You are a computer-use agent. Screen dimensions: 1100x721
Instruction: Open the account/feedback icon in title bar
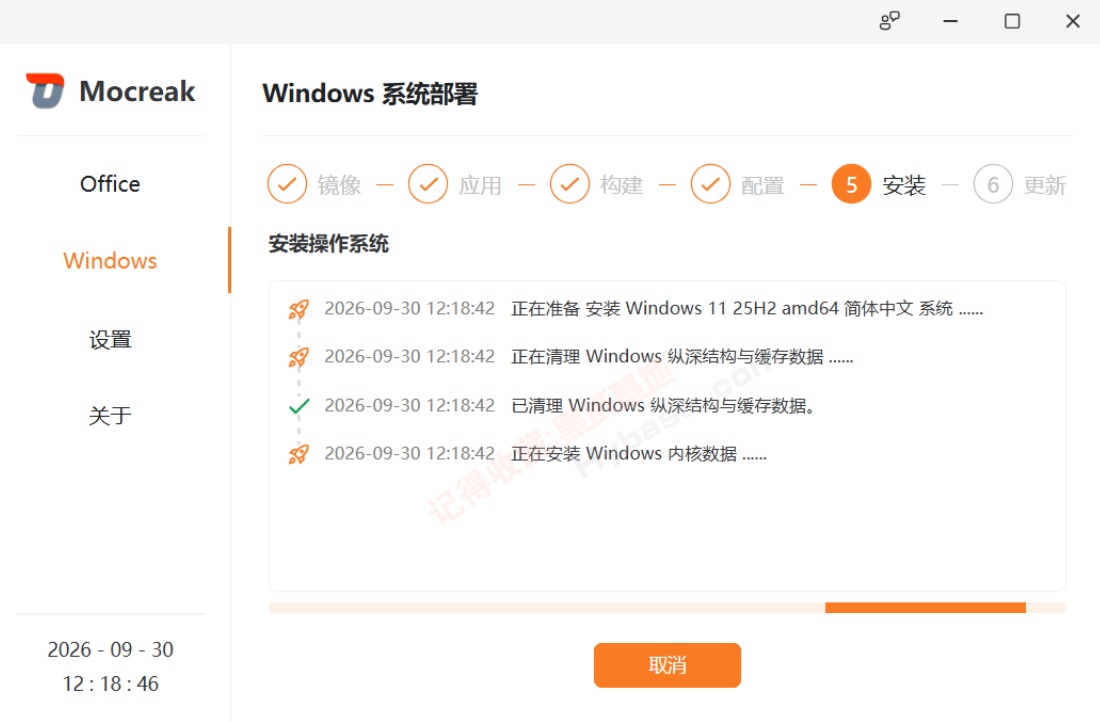tap(889, 21)
